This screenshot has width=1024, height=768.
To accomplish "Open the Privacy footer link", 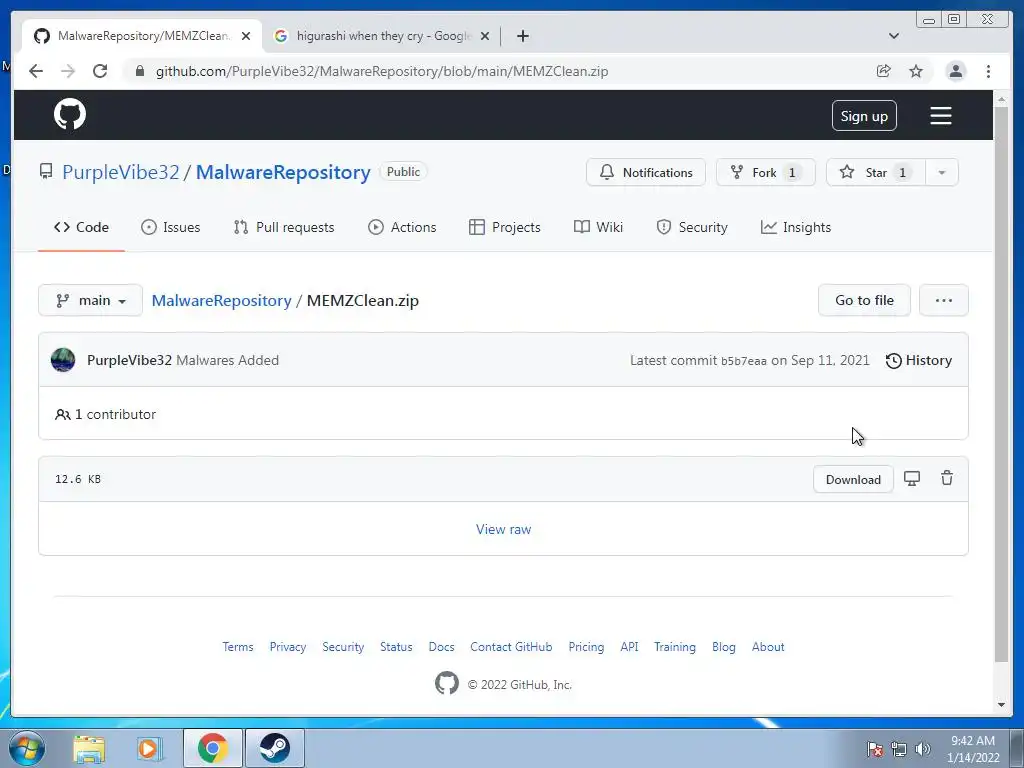I will [x=288, y=647].
